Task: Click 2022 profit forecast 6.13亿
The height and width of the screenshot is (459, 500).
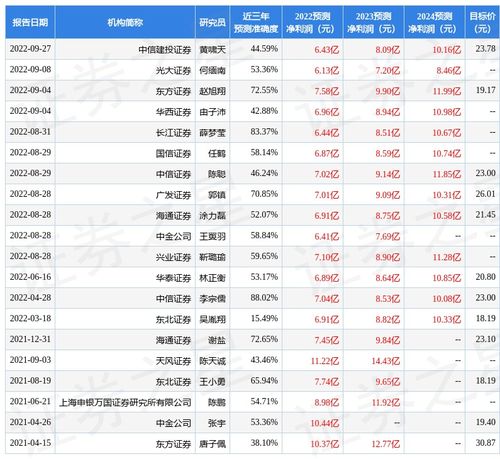Action: 327,70
